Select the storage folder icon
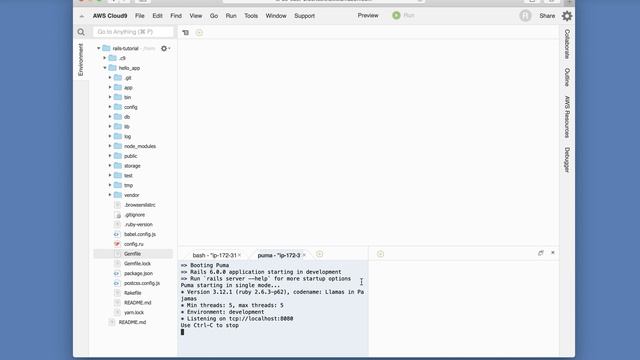The width and height of the screenshot is (640, 360). (118, 165)
